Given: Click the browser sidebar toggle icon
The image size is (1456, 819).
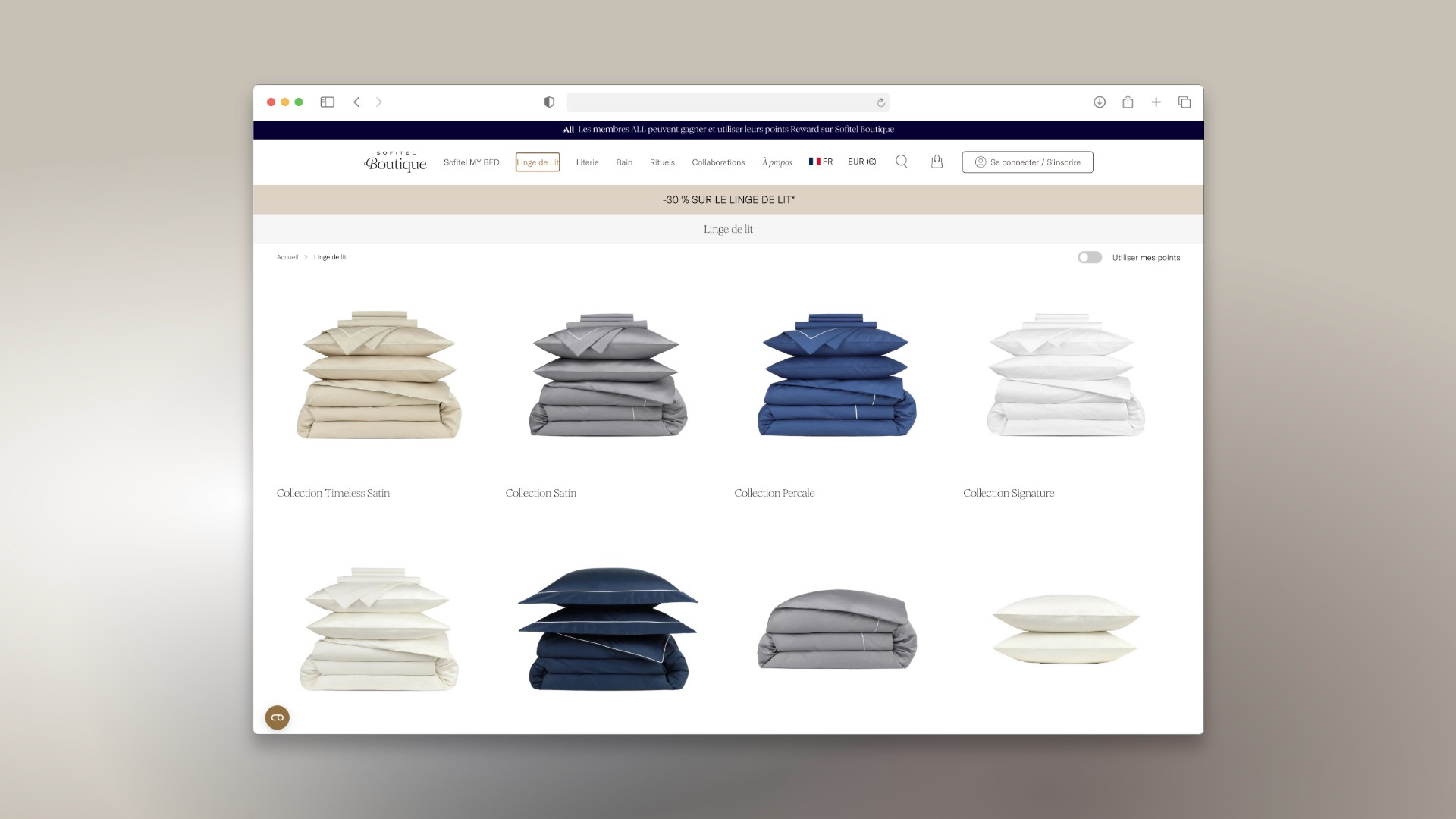Looking at the screenshot, I should coord(327,102).
